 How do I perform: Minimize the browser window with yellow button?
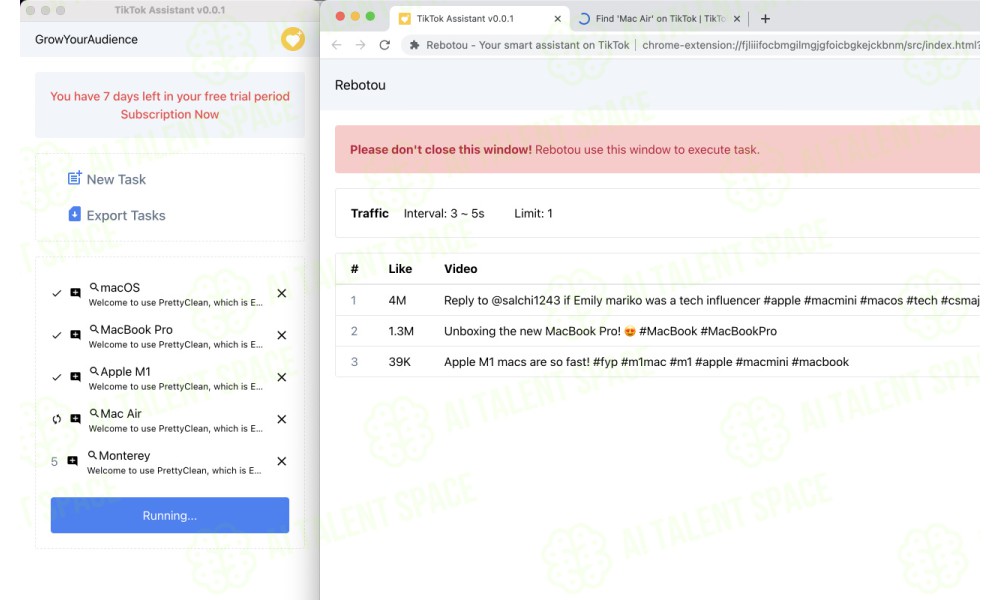click(355, 17)
